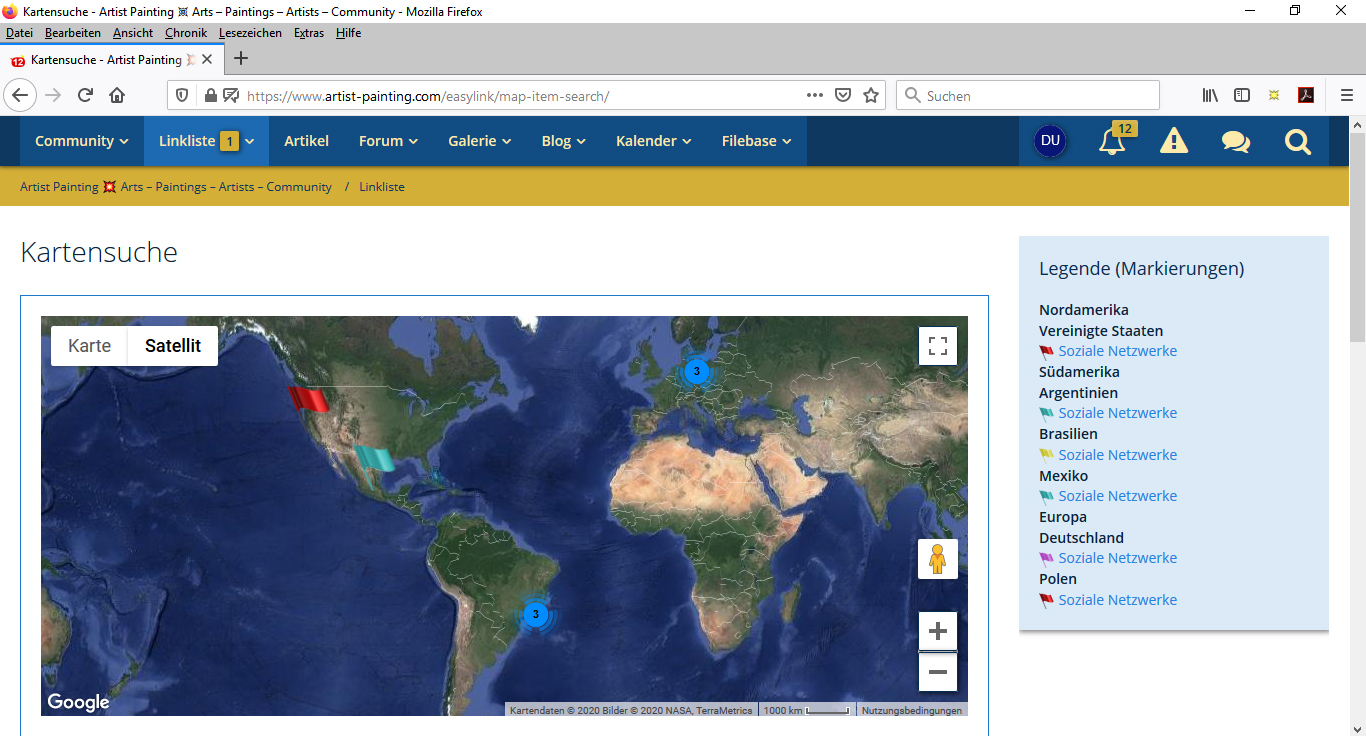Image resolution: width=1366 pixels, height=736 pixels.
Task: Open the warning triangle icon
Action: (1173, 142)
